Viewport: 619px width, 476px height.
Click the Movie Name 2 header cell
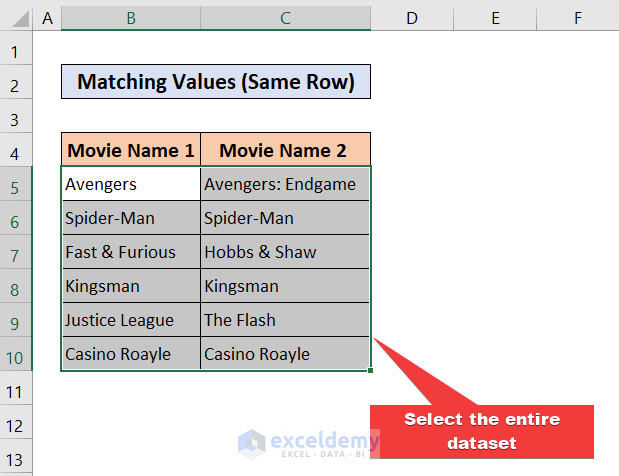tap(285, 151)
